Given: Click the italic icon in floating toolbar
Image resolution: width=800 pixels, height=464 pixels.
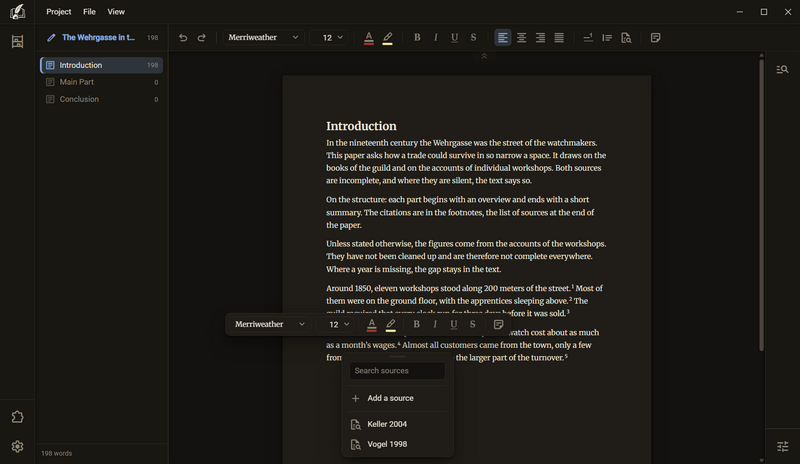Looking at the screenshot, I should click(435, 325).
